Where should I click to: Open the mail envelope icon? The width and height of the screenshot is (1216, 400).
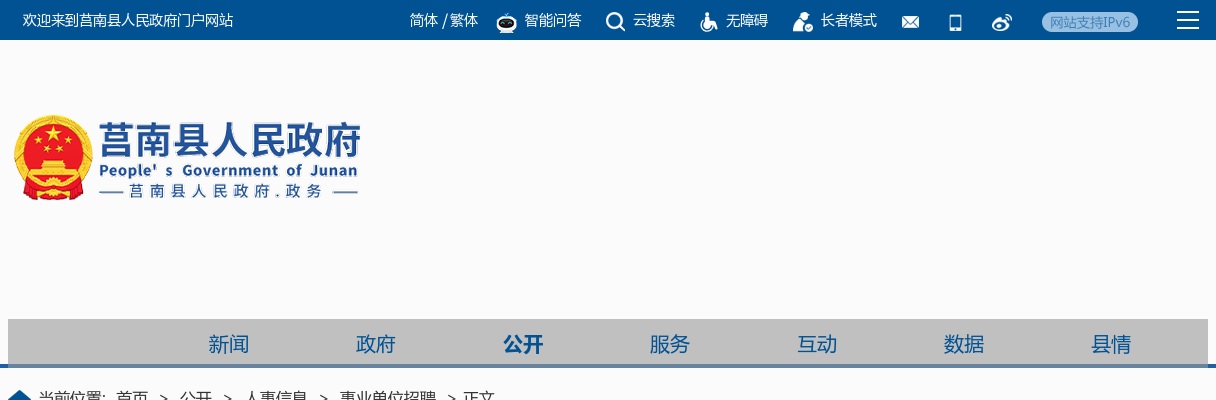[910, 22]
